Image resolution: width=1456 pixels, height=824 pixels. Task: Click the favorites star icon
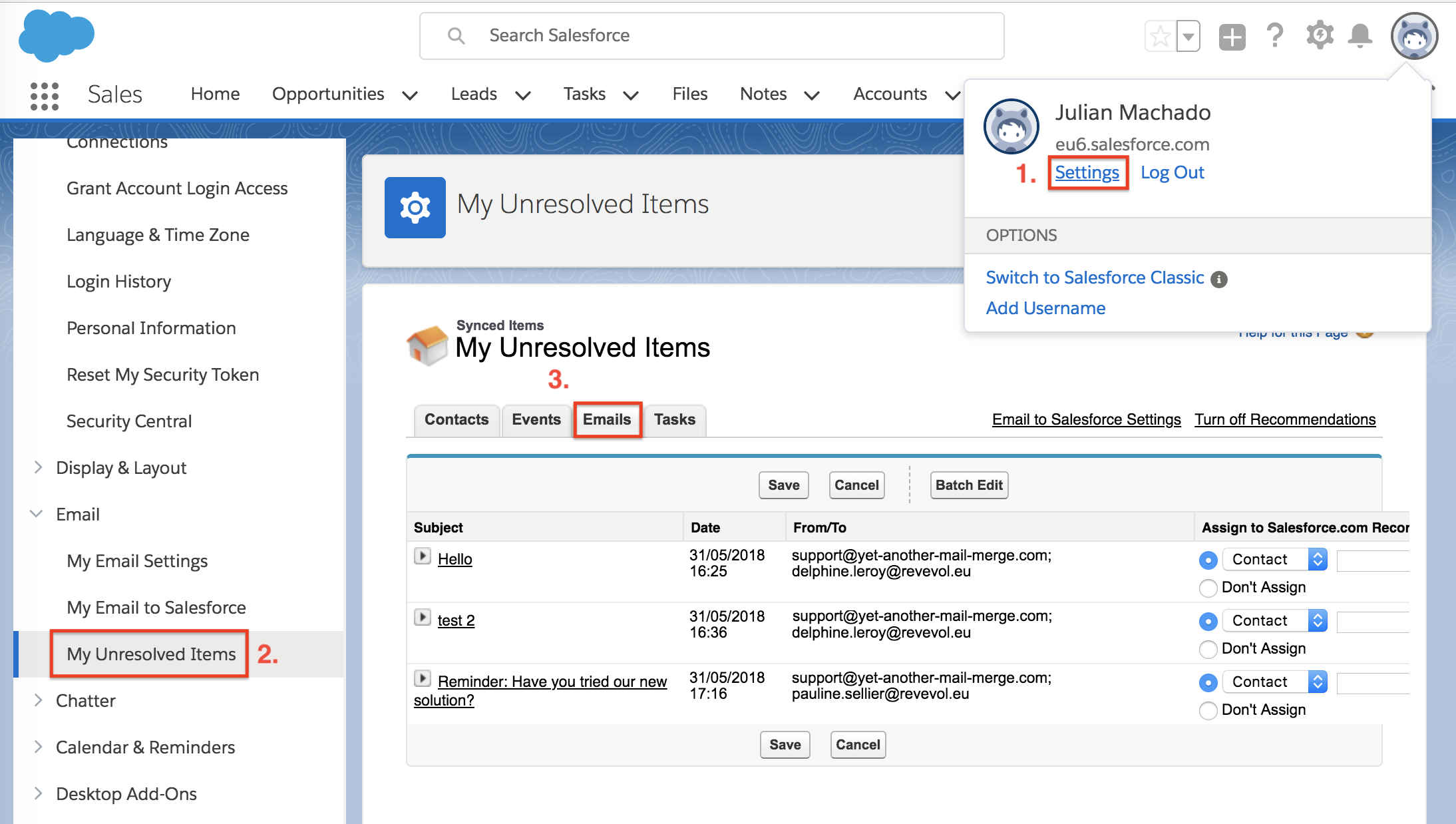point(1160,36)
